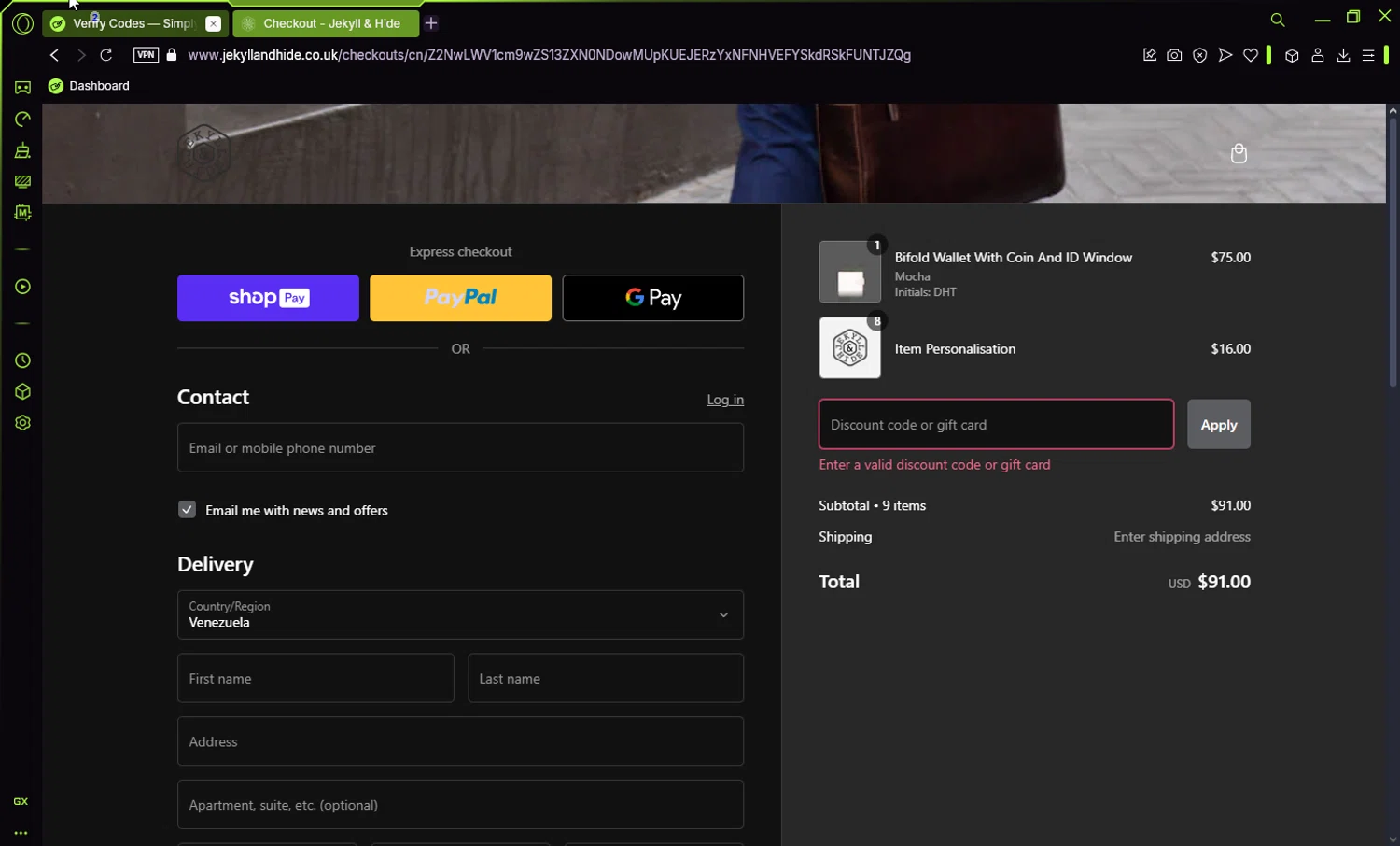Pay with the PayPal button
Viewport: 1400px width, 846px height.
click(x=460, y=298)
